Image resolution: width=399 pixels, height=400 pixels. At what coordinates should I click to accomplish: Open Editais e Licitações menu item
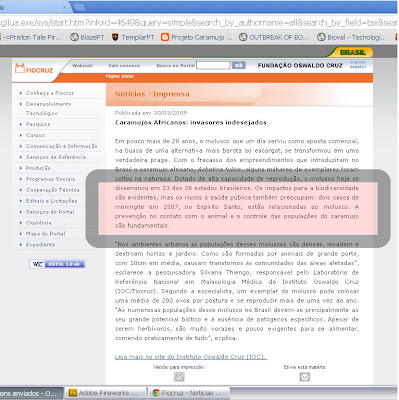tap(51, 201)
